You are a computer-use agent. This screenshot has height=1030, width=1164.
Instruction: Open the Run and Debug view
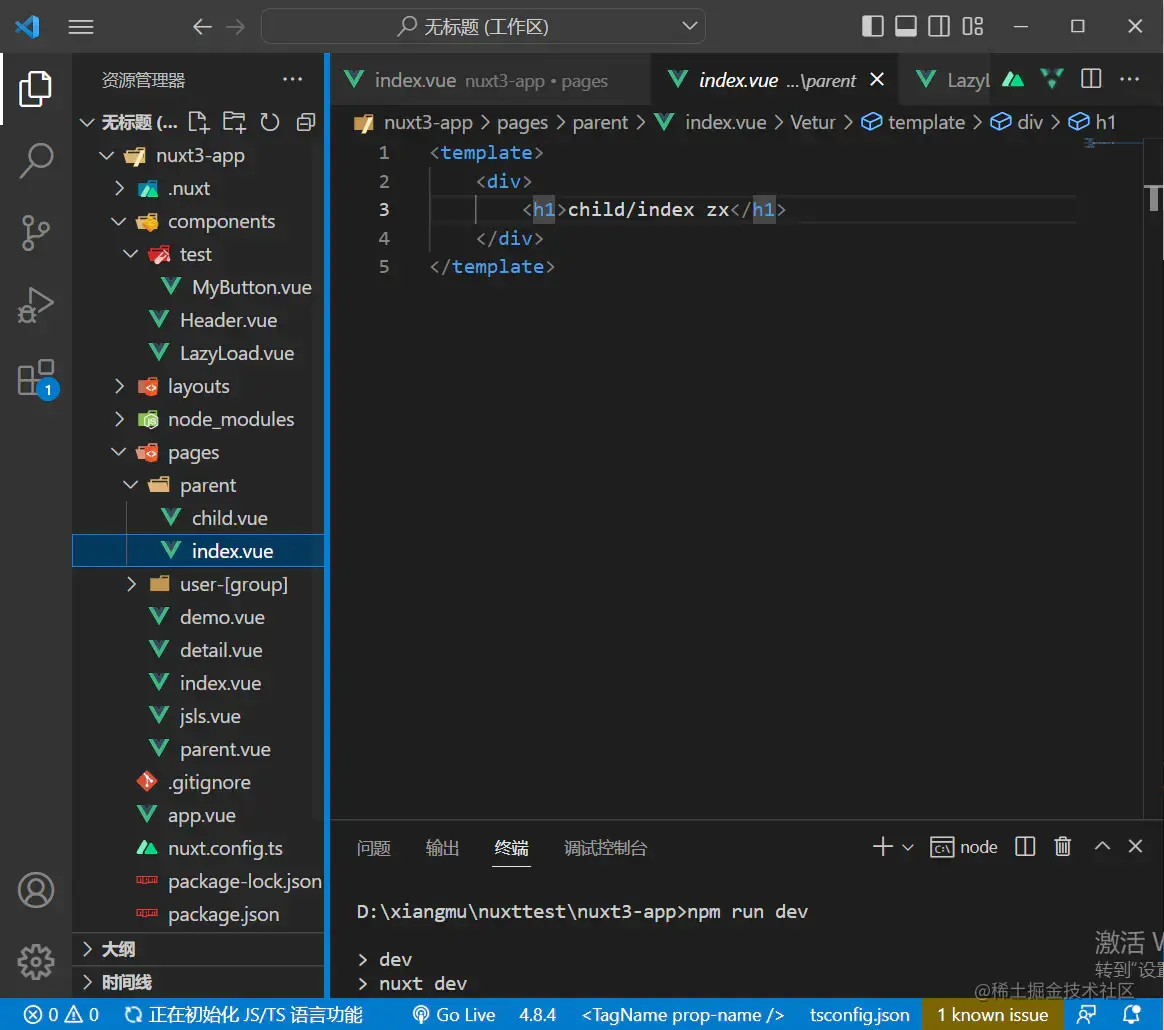35,304
